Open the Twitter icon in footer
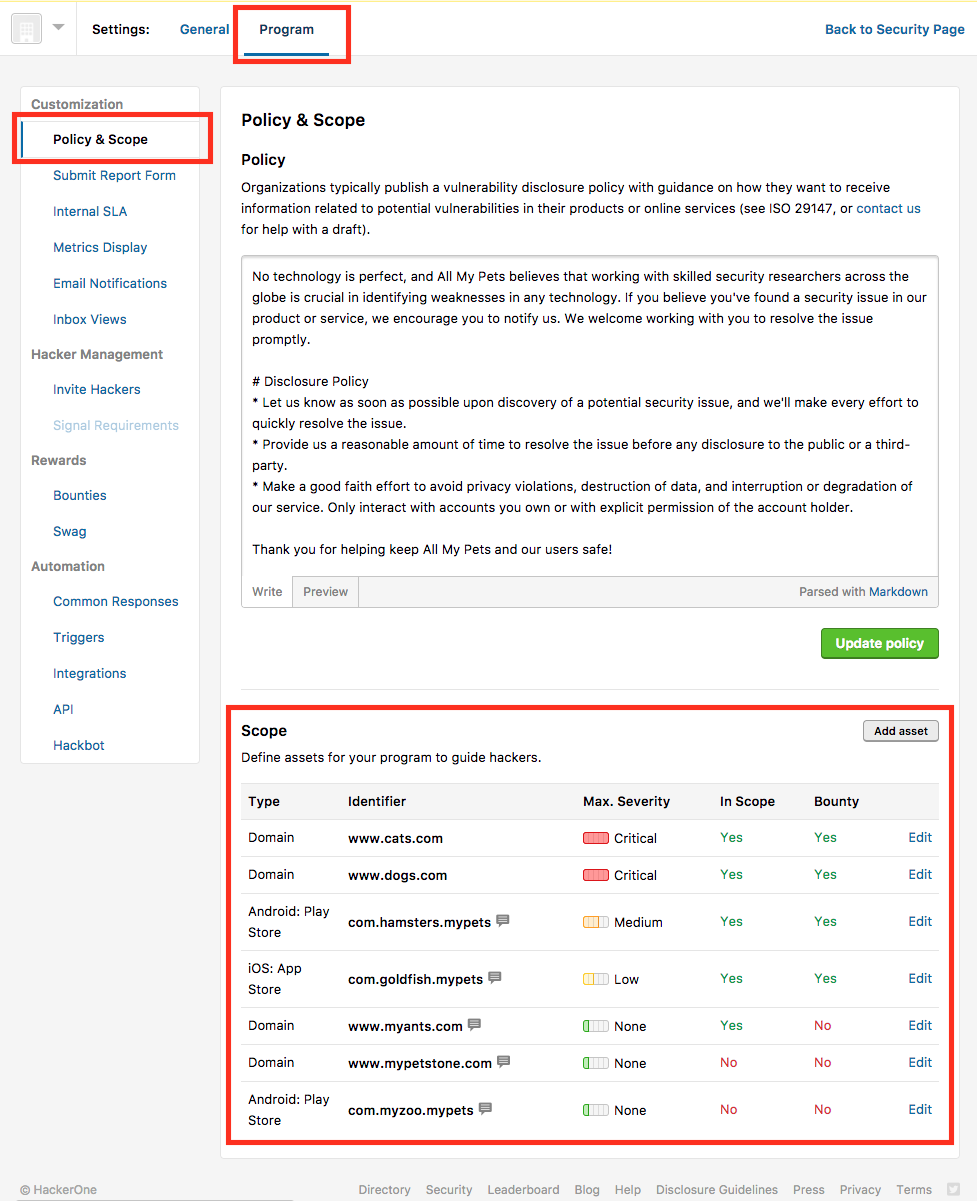Screen dimensions: 977x1201 click(953, 1189)
